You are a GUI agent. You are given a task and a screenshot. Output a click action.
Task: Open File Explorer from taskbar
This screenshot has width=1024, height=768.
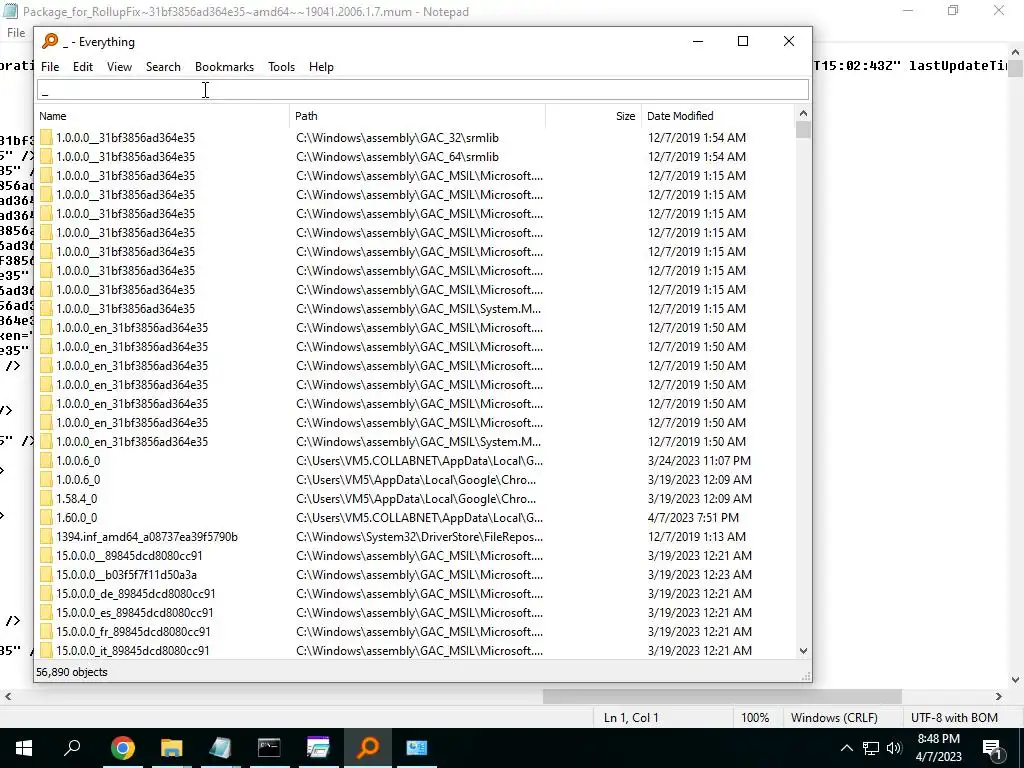(x=171, y=748)
